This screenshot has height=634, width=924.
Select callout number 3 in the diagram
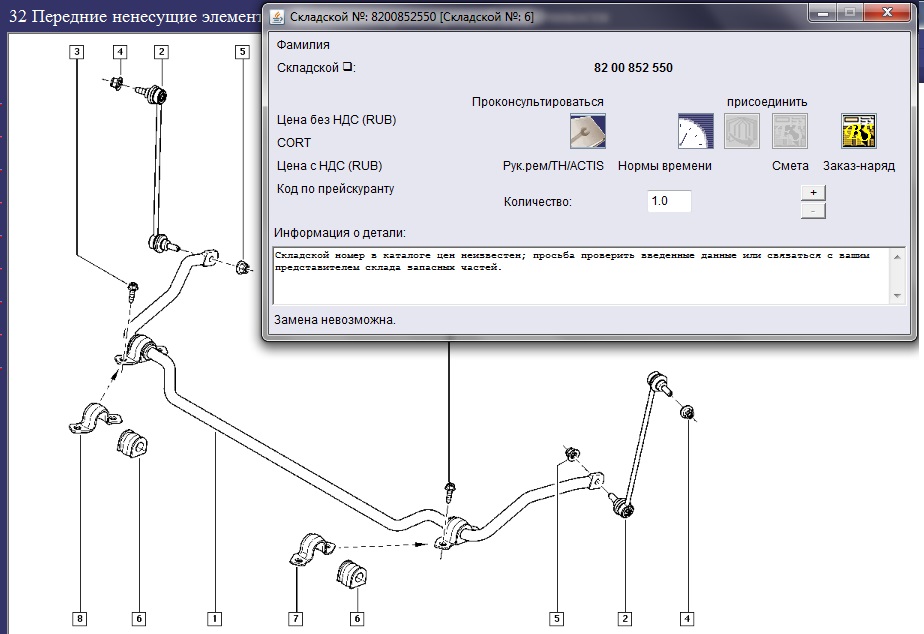click(x=77, y=51)
